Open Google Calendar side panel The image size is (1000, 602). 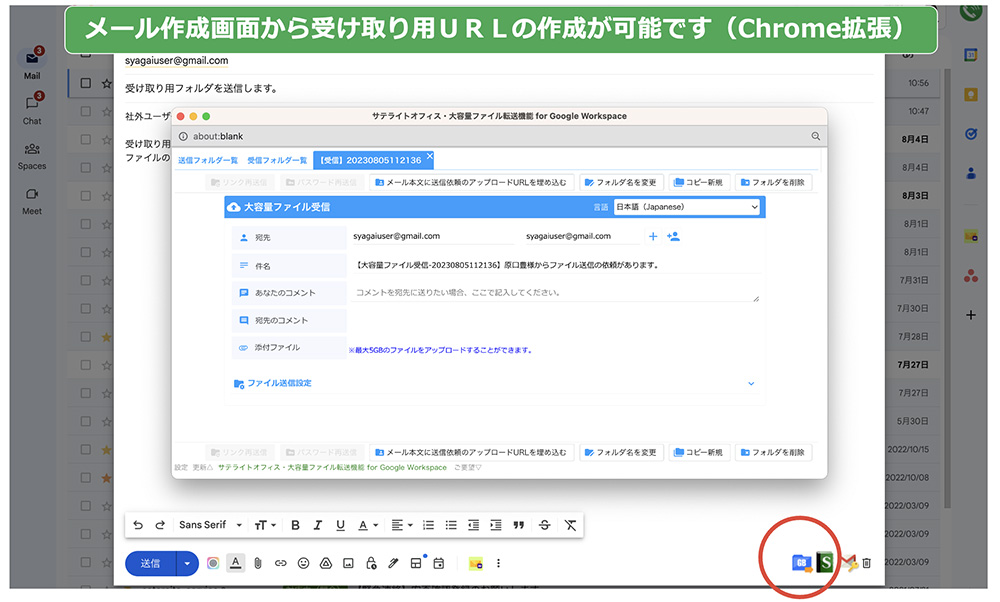(x=971, y=55)
